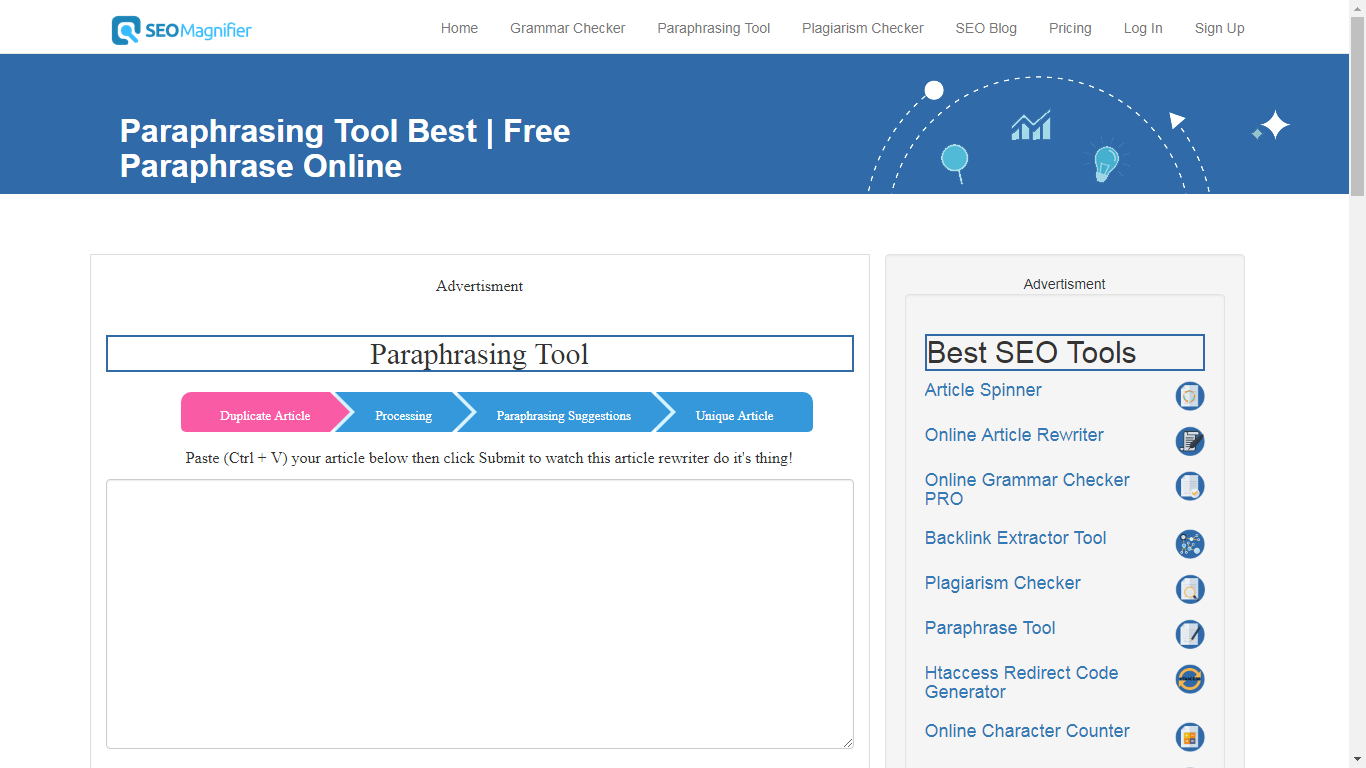1366x768 pixels.
Task: Select the Processing step
Action: pyautogui.click(x=403, y=412)
